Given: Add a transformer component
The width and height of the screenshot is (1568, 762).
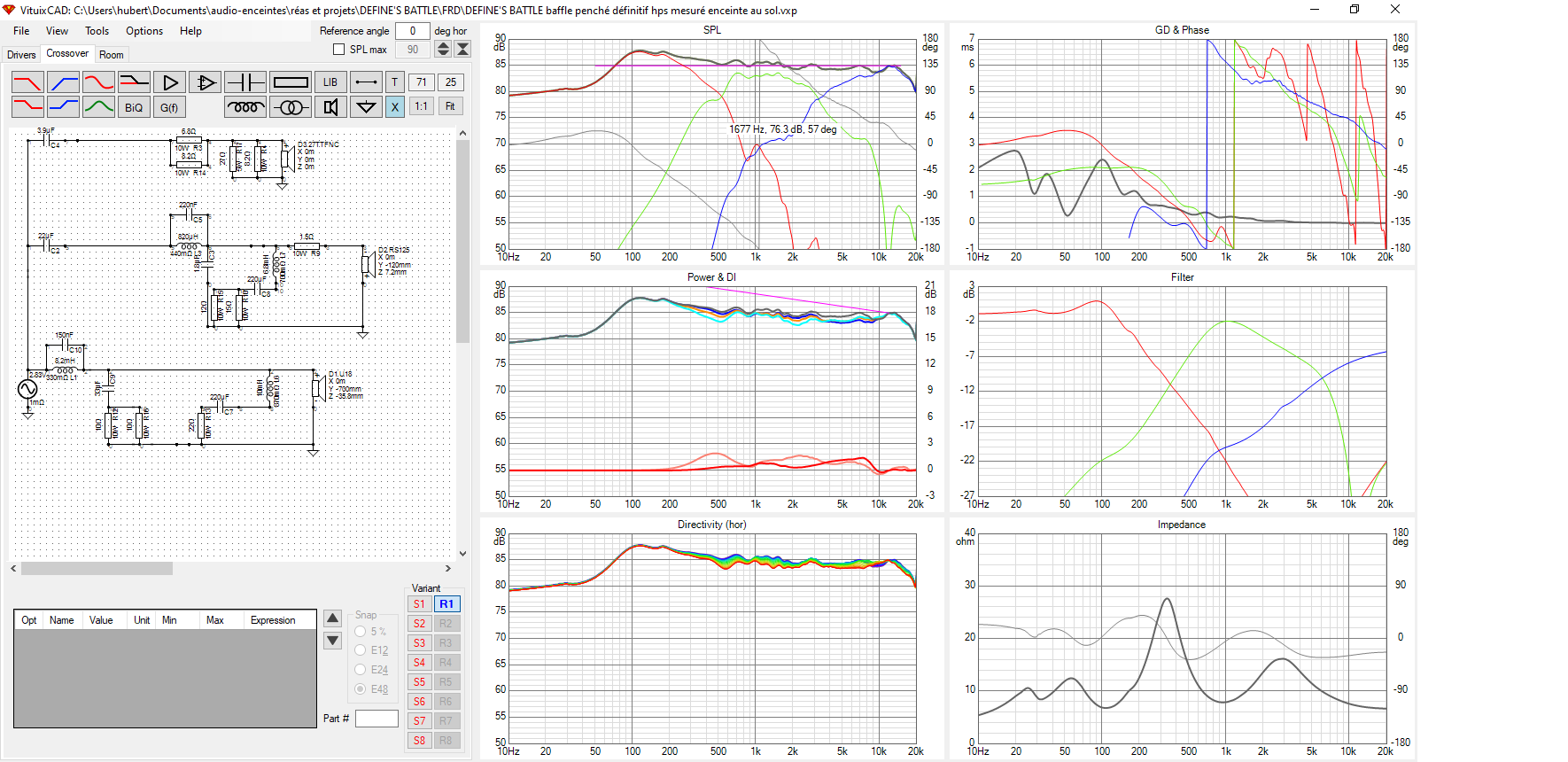Looking at the screenshot, I should point(291,107).
